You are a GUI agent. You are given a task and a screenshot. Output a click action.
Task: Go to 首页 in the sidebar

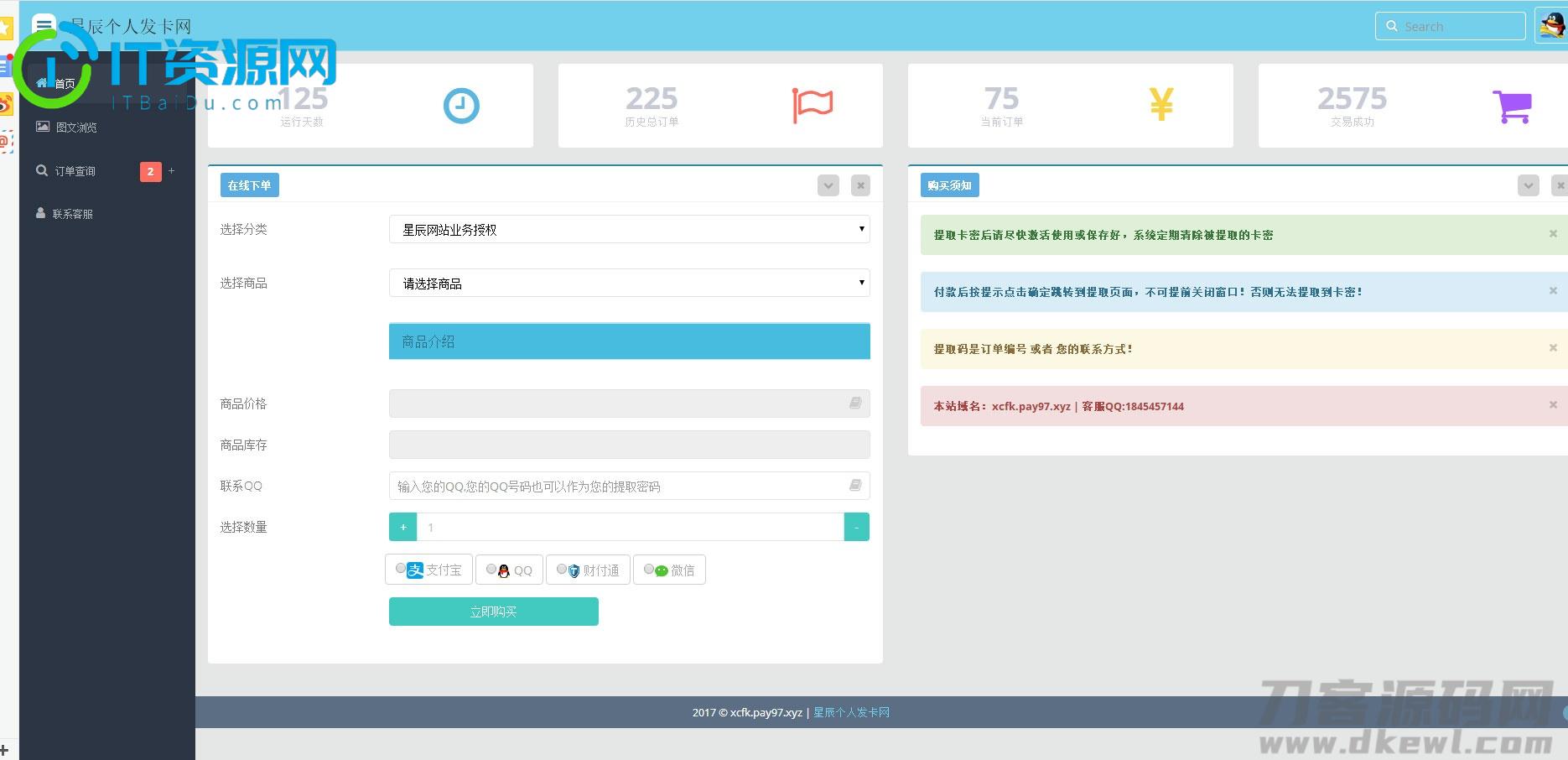[107, 83]
